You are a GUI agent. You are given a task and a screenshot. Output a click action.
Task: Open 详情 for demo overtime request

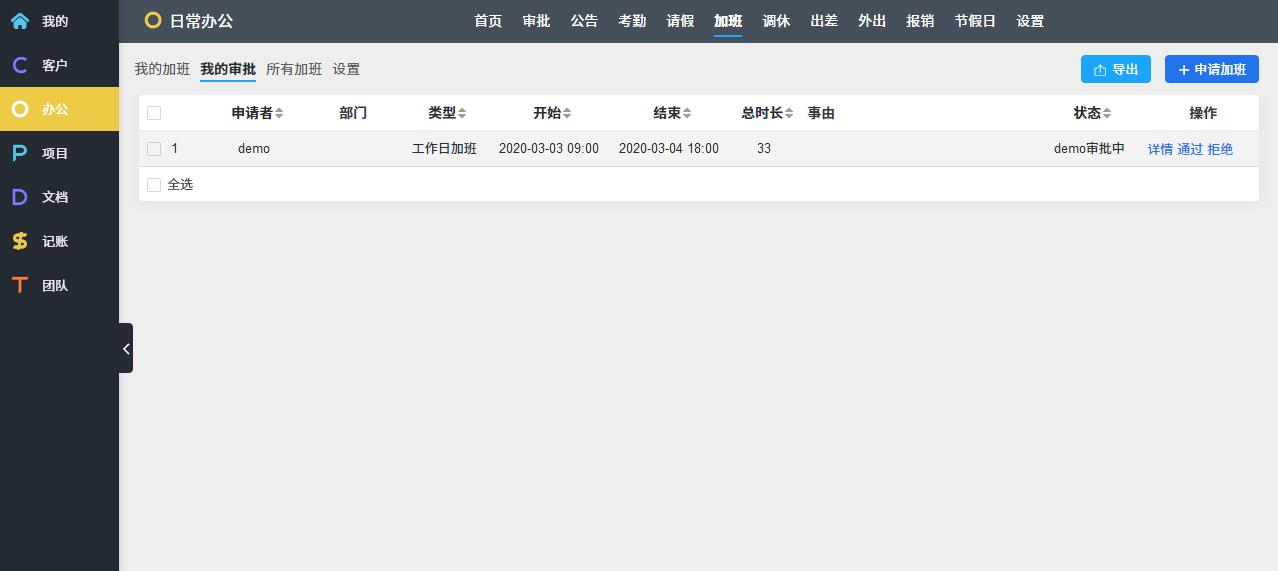[x=1160, y=149]
